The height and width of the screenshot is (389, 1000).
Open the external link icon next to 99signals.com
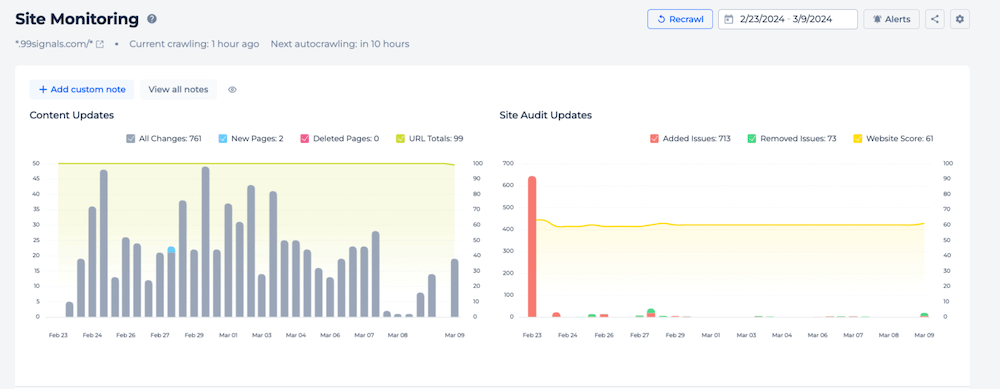(100, 44)
